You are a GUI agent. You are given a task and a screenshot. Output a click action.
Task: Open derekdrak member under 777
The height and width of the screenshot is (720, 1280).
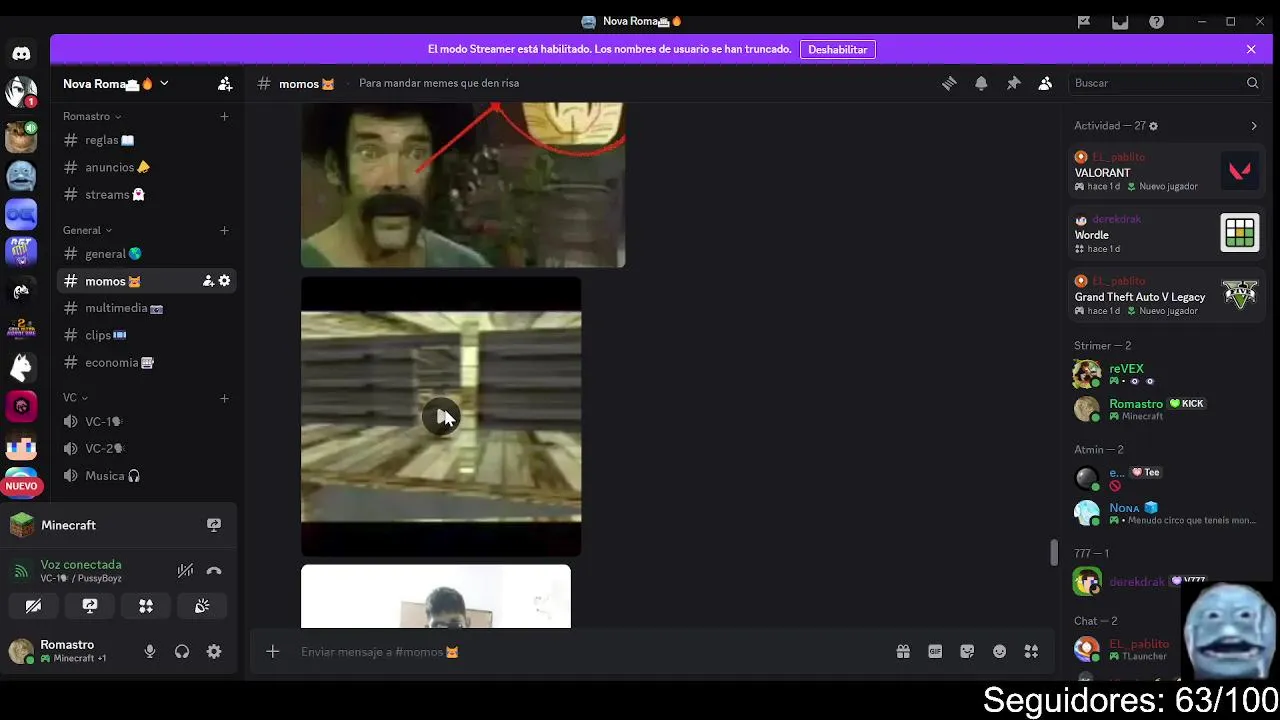[x=1125, y=581]
